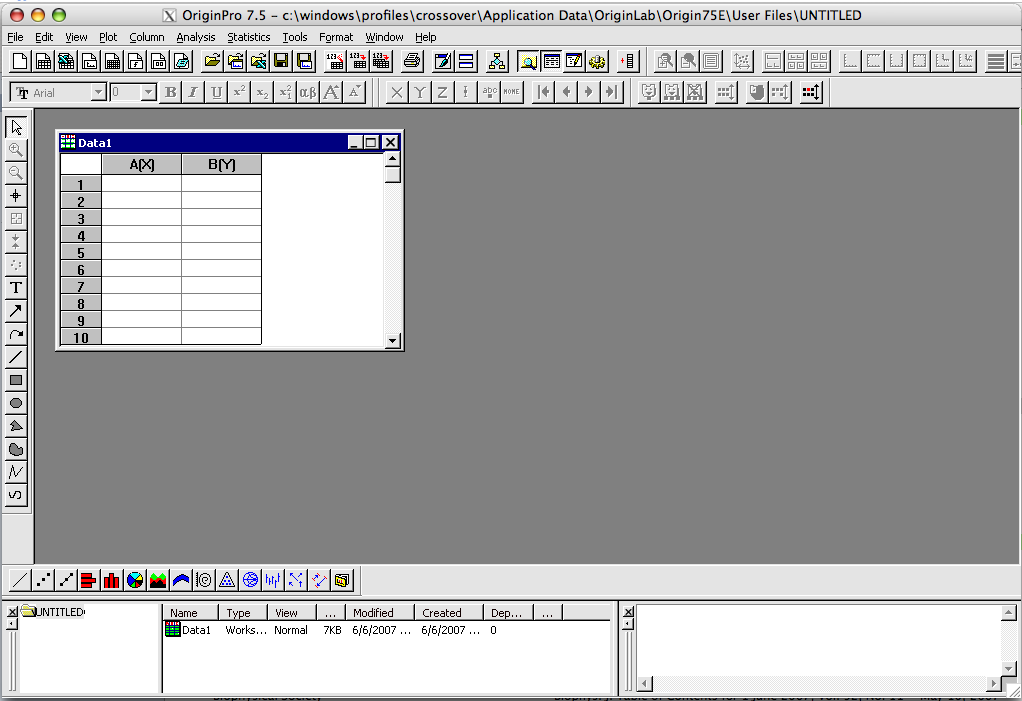Click the Scatter plot icon

[x=43, y=579]
